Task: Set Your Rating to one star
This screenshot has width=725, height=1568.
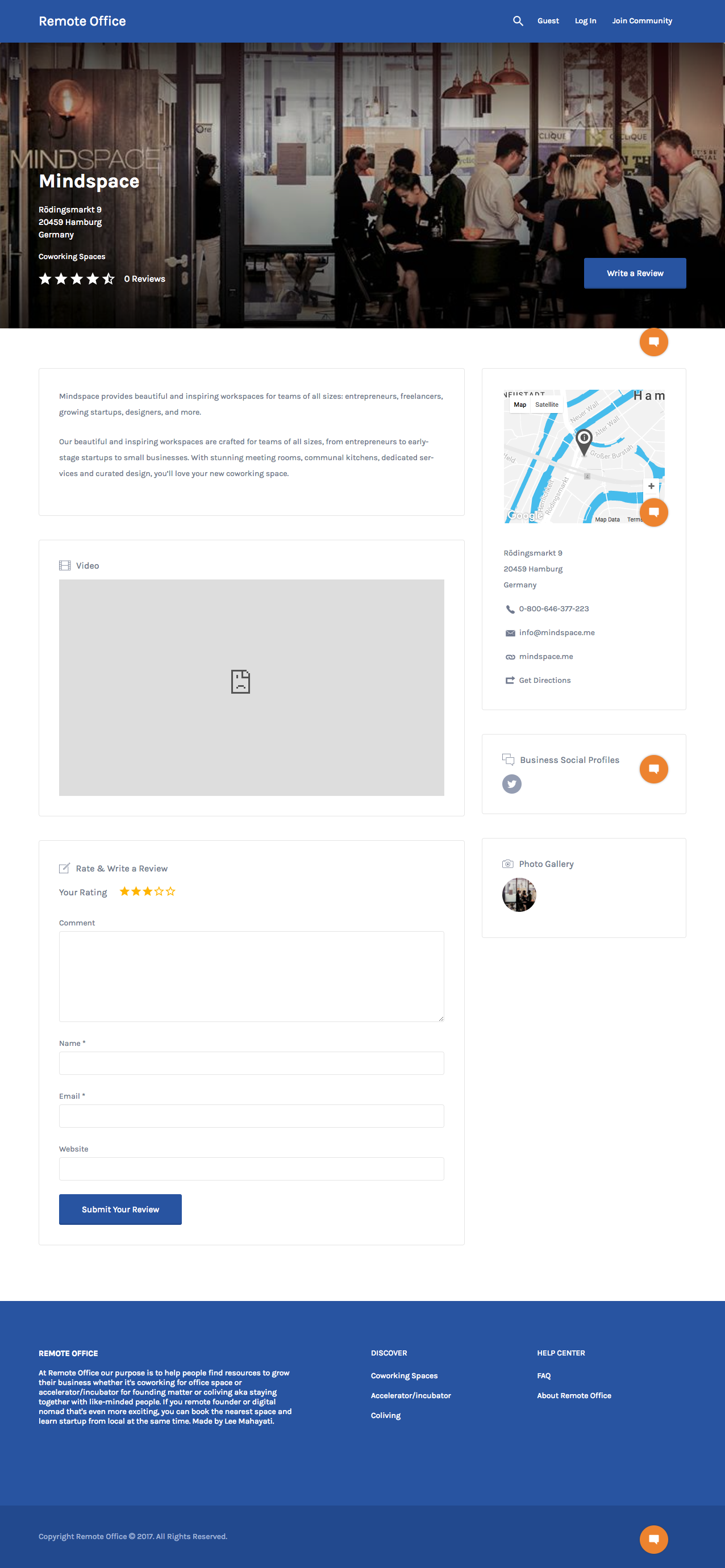Action: click(x=125, y=891)
